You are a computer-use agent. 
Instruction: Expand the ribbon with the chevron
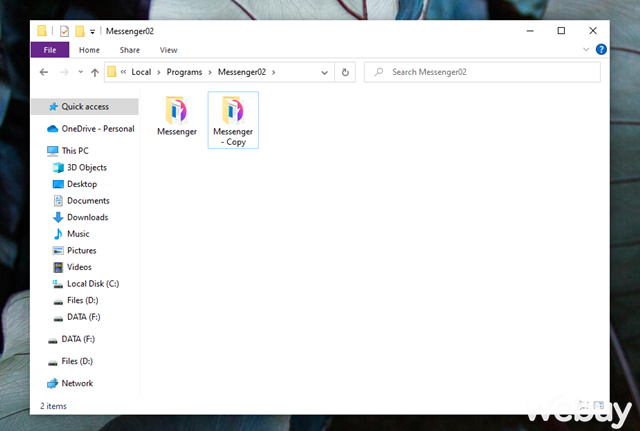tap(586, 49)
